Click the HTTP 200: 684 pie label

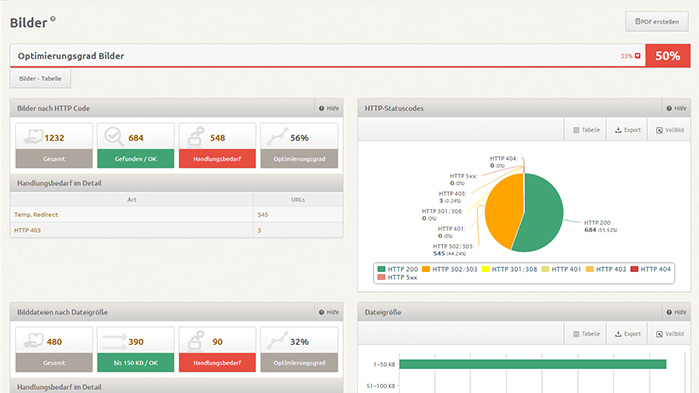coord(600,226)
